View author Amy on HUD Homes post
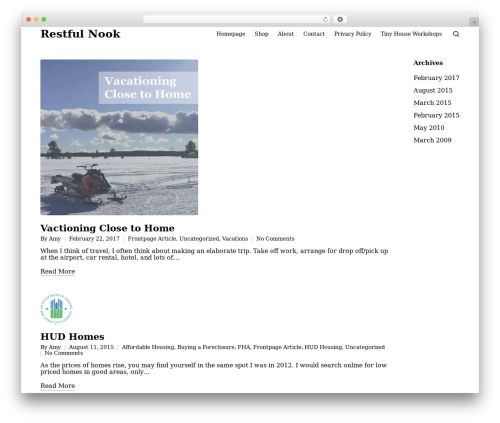Image resolution: width=500 pixels, height=423 pixels. pyautogui.click(x=55, y=347)
